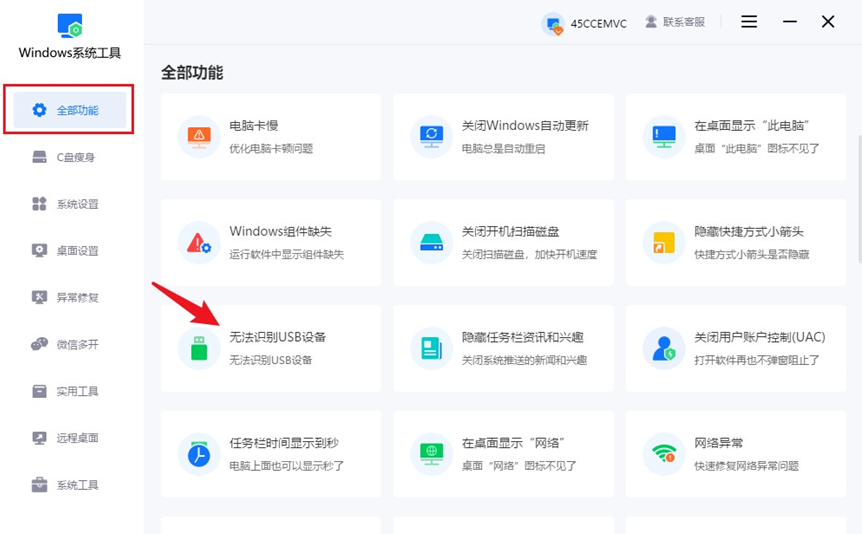Viewport: 862px width, 534px height.
Task: Click the disk icon beside C盘瘦身
Action: tap(39, 157)
